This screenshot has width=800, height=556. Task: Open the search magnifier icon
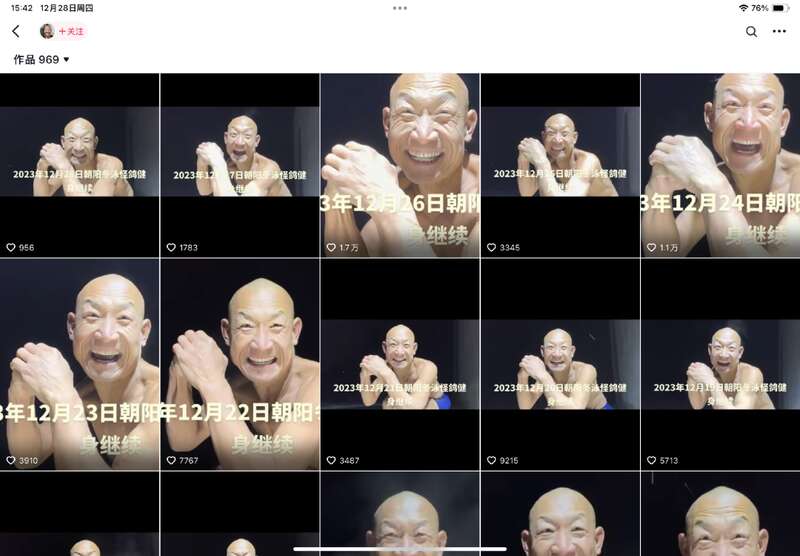tap(751, 32)
